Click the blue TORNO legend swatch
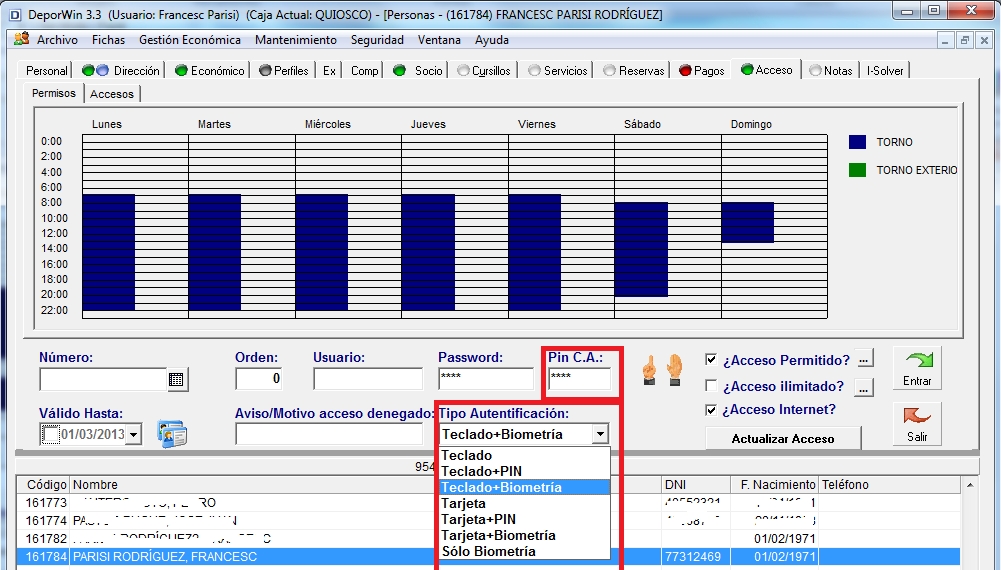Viewport: 1001px width, 570px height. point(857,142)
